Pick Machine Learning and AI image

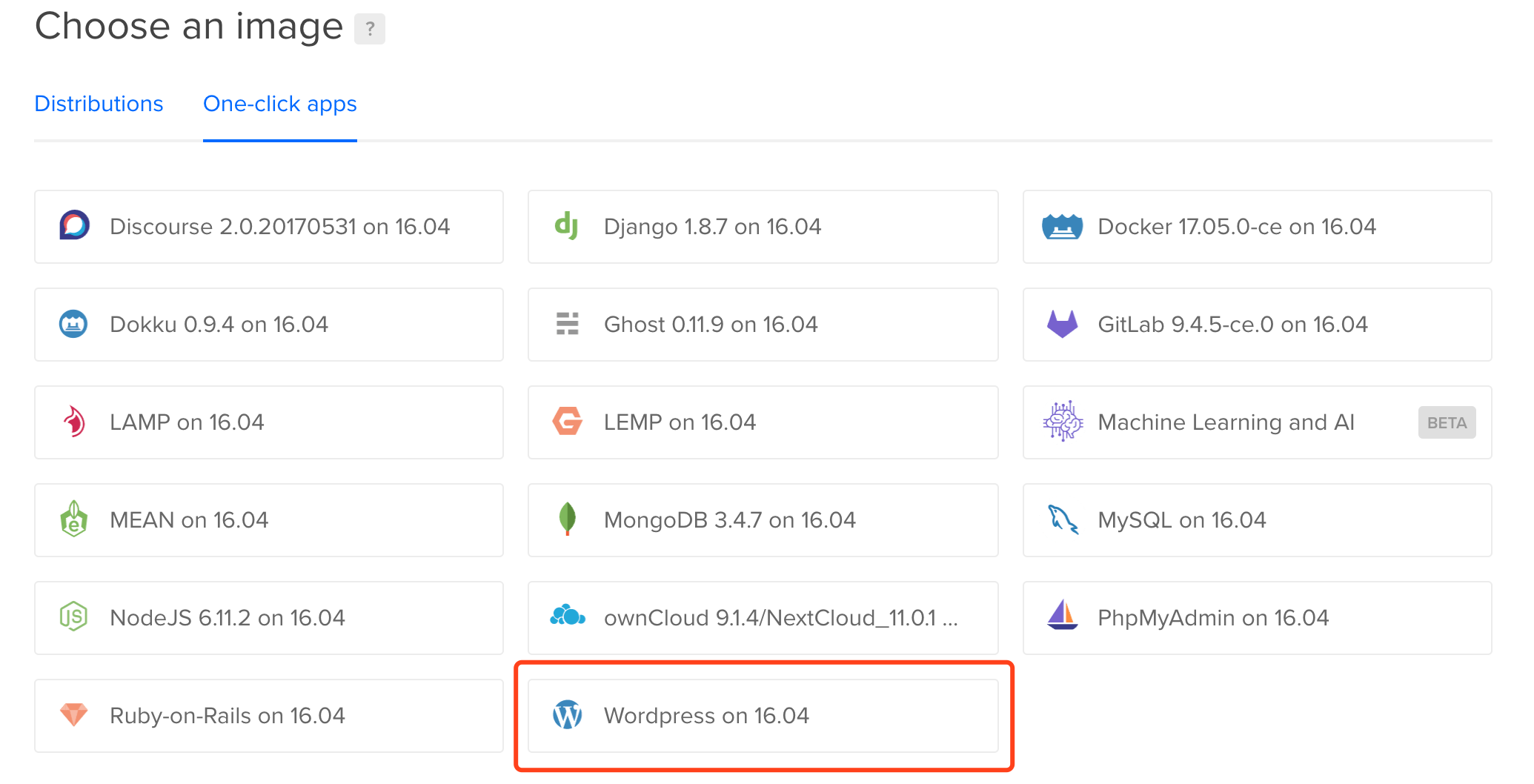1257,422
